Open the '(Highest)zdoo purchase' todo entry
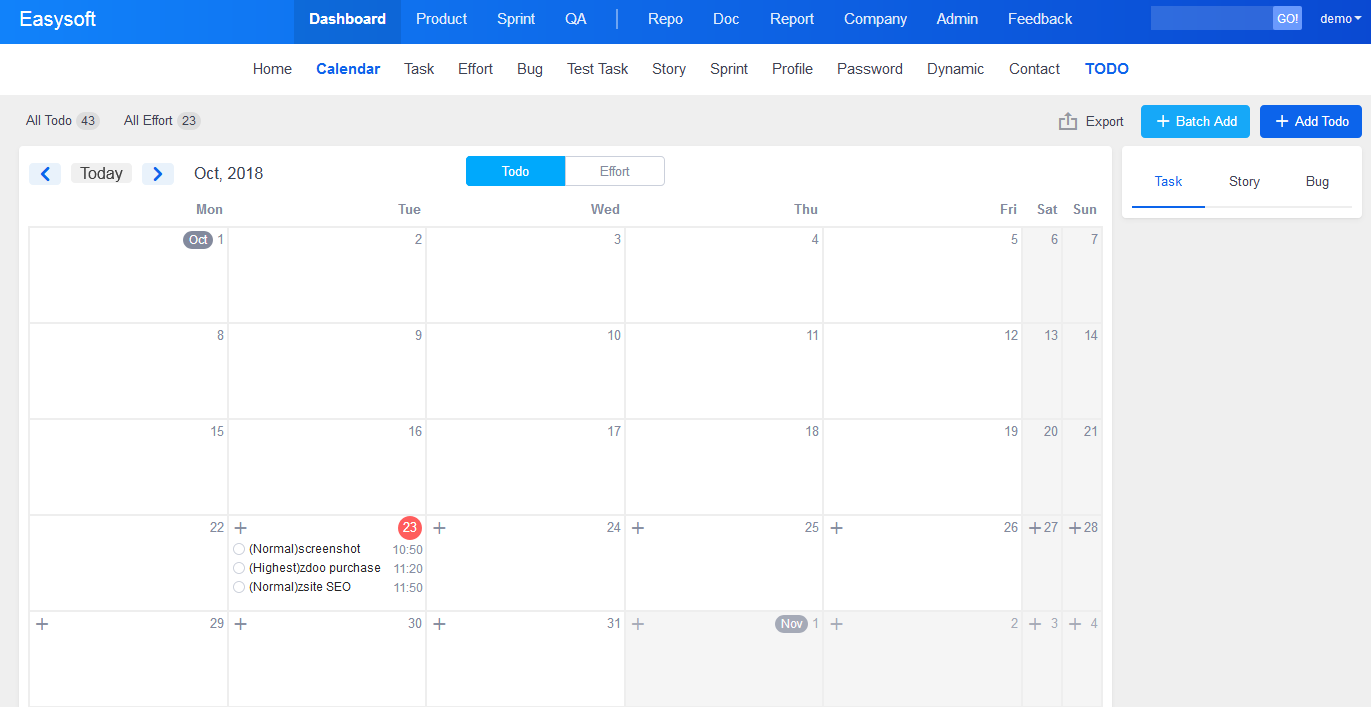The image size is (1371, 707). pos(315,568)
